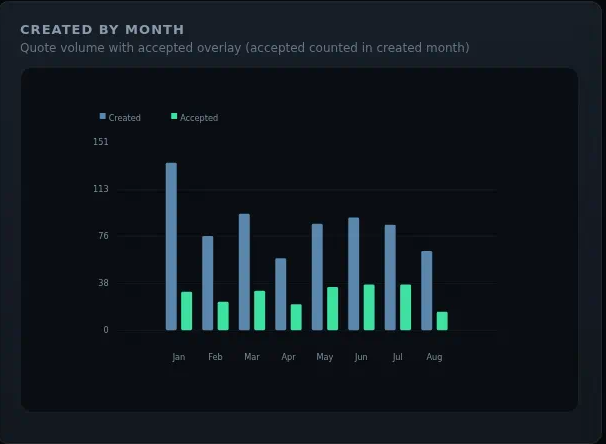Click the blue Created legend swatch
The width and height of the screenshot is (606, 444).
[102, 116]
